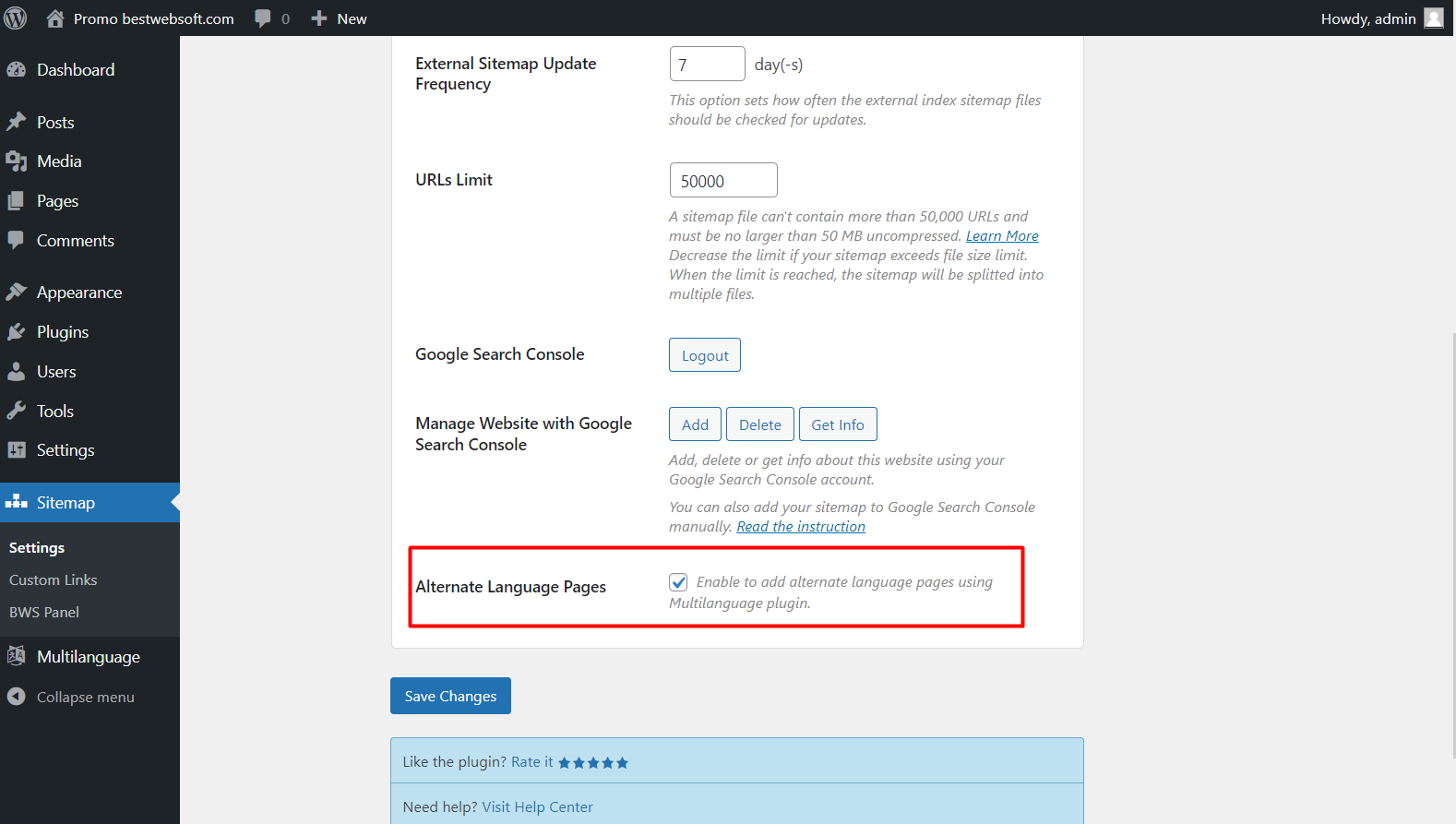Screen dimensions: 1456x824
Task: Log out of Google Search Console
Action: coord(705,355)
